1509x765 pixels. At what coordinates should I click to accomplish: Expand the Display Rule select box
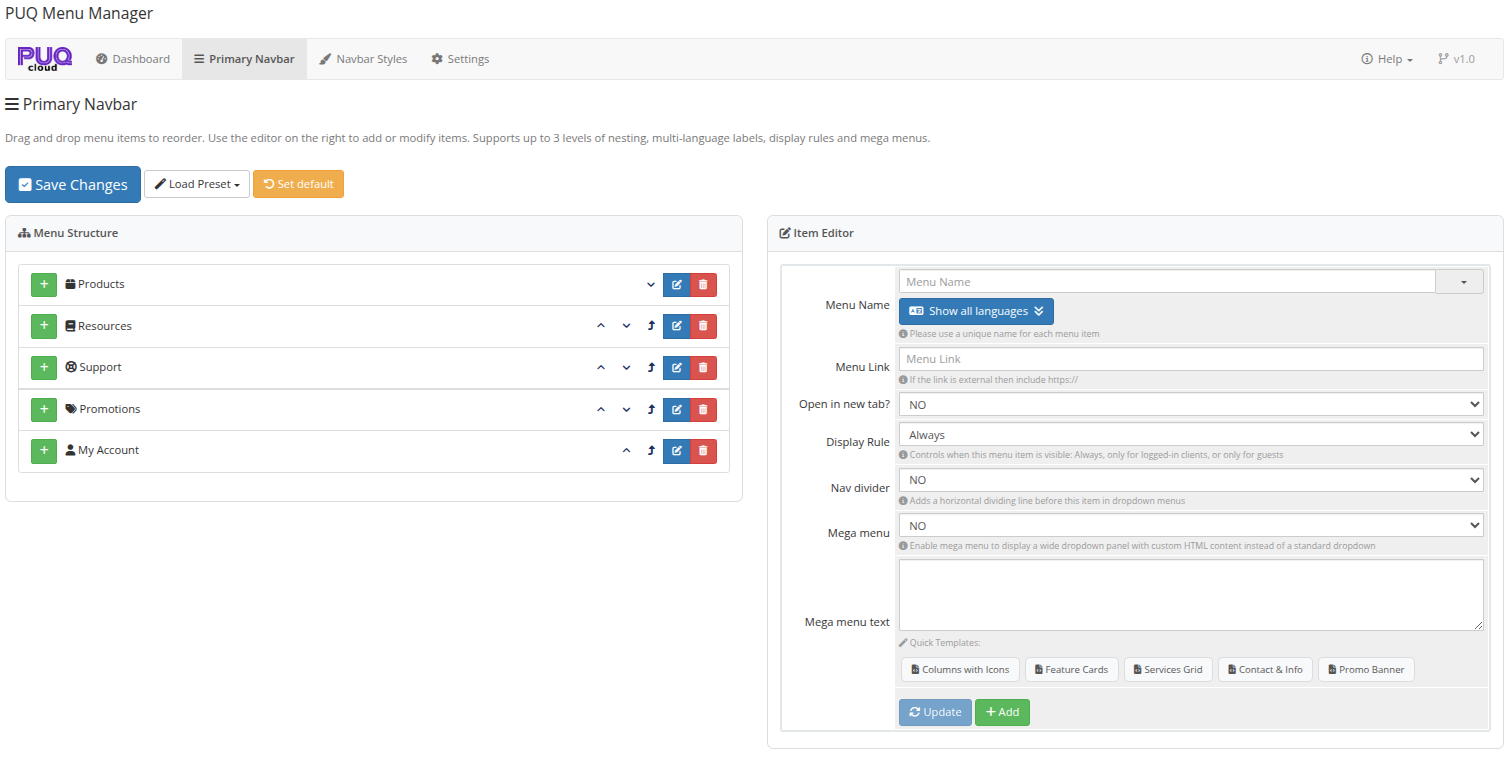1190,435
